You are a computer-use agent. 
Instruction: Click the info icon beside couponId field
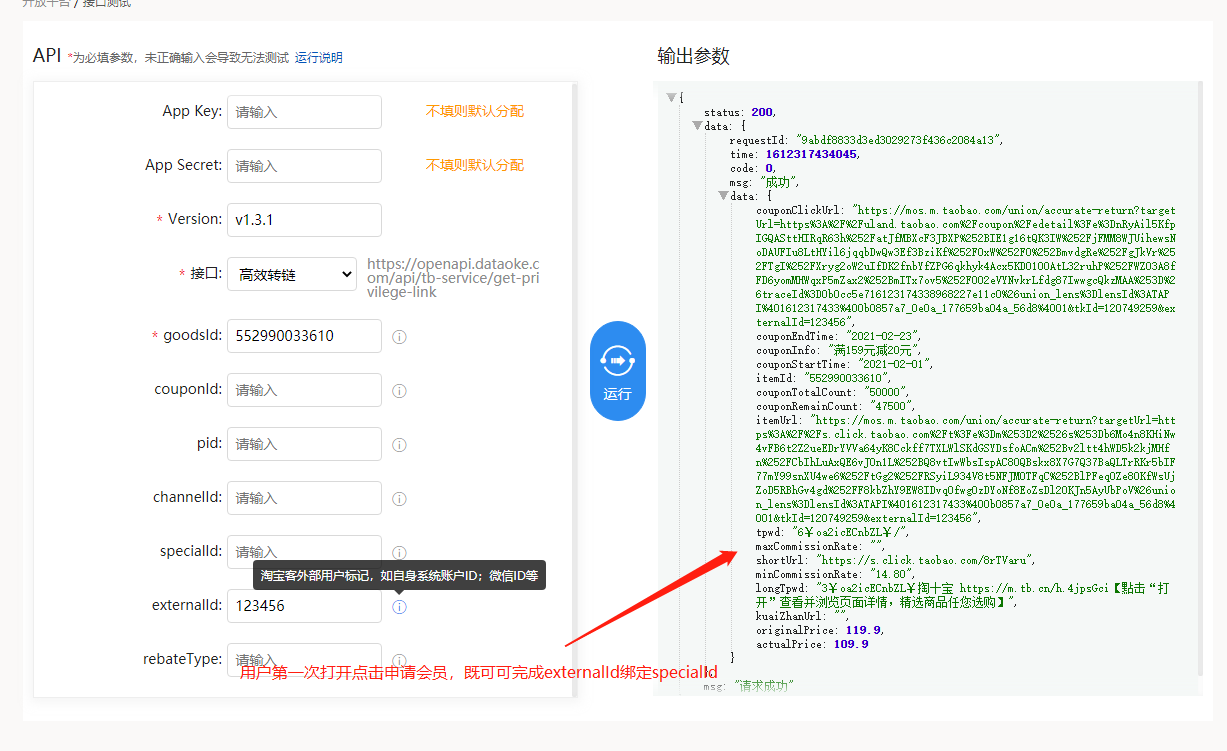399,391
